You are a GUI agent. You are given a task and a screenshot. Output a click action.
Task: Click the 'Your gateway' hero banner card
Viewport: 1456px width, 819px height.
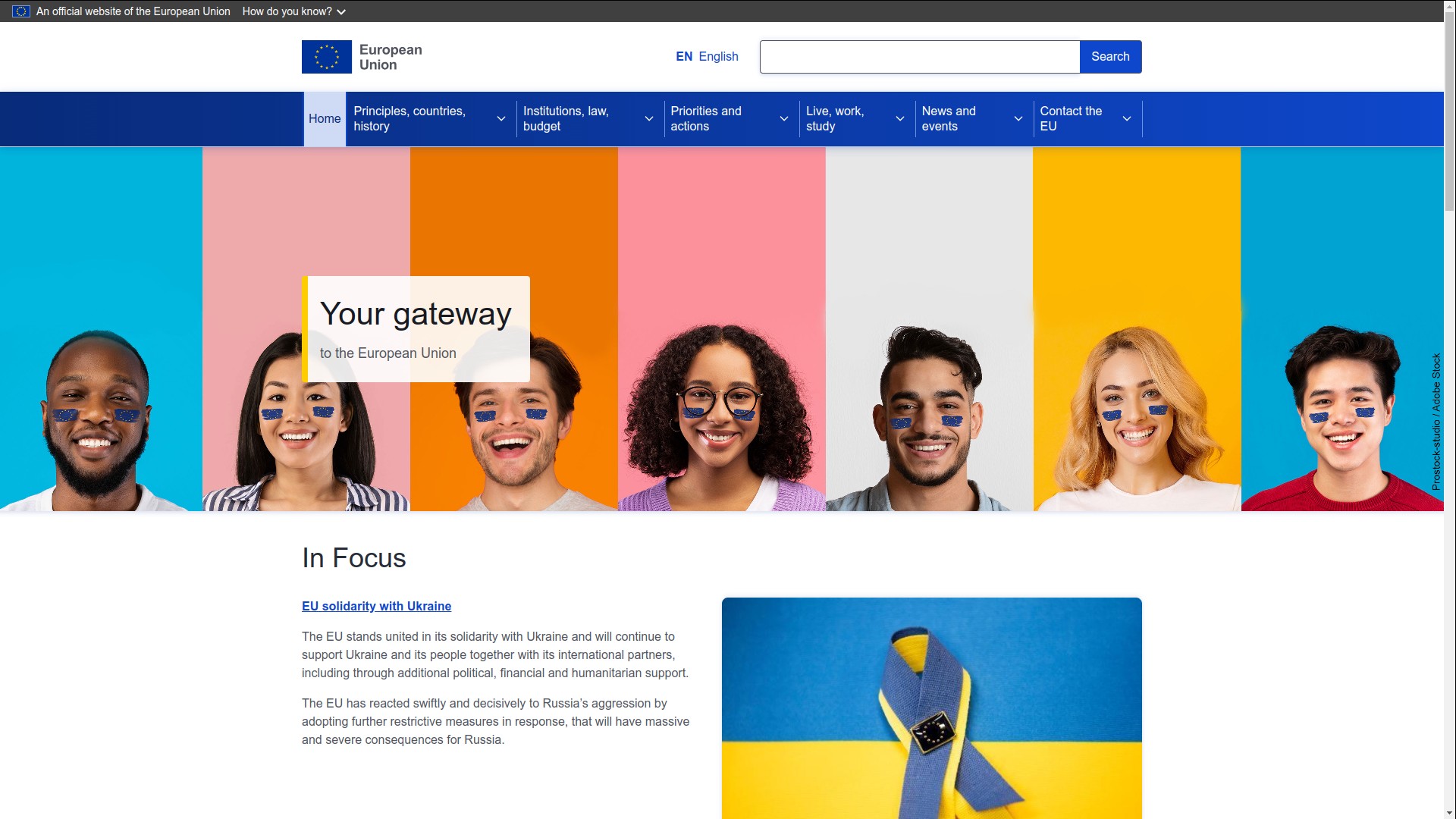(x=416, y=329)
